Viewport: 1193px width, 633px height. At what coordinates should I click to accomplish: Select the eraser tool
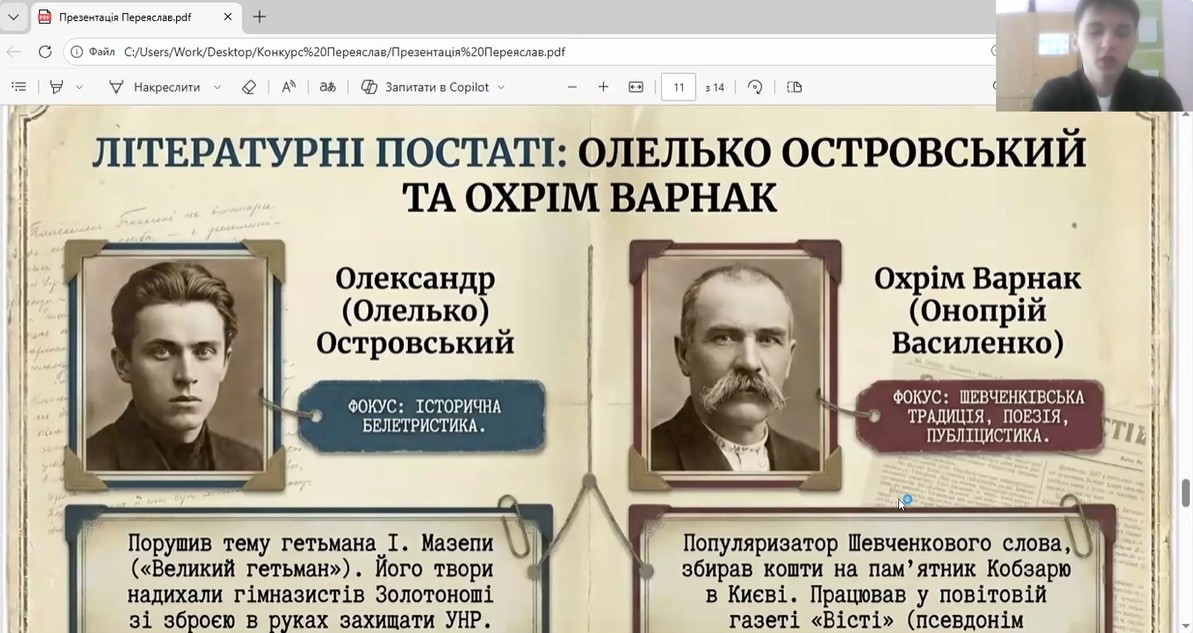[x=249, y=87]
